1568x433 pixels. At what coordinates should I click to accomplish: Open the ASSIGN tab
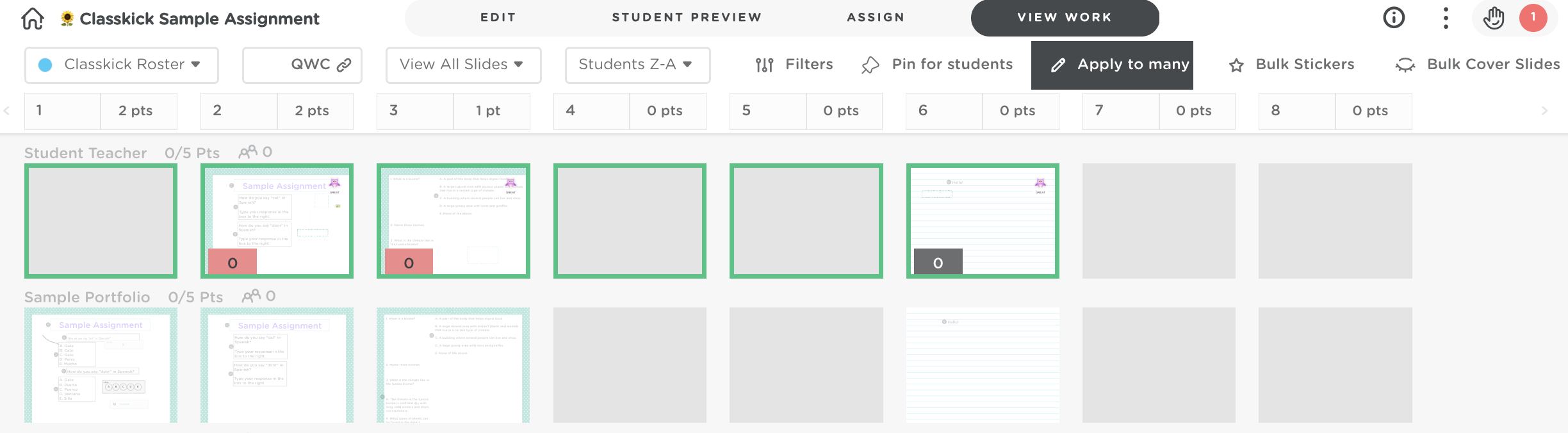click(876, 17)
